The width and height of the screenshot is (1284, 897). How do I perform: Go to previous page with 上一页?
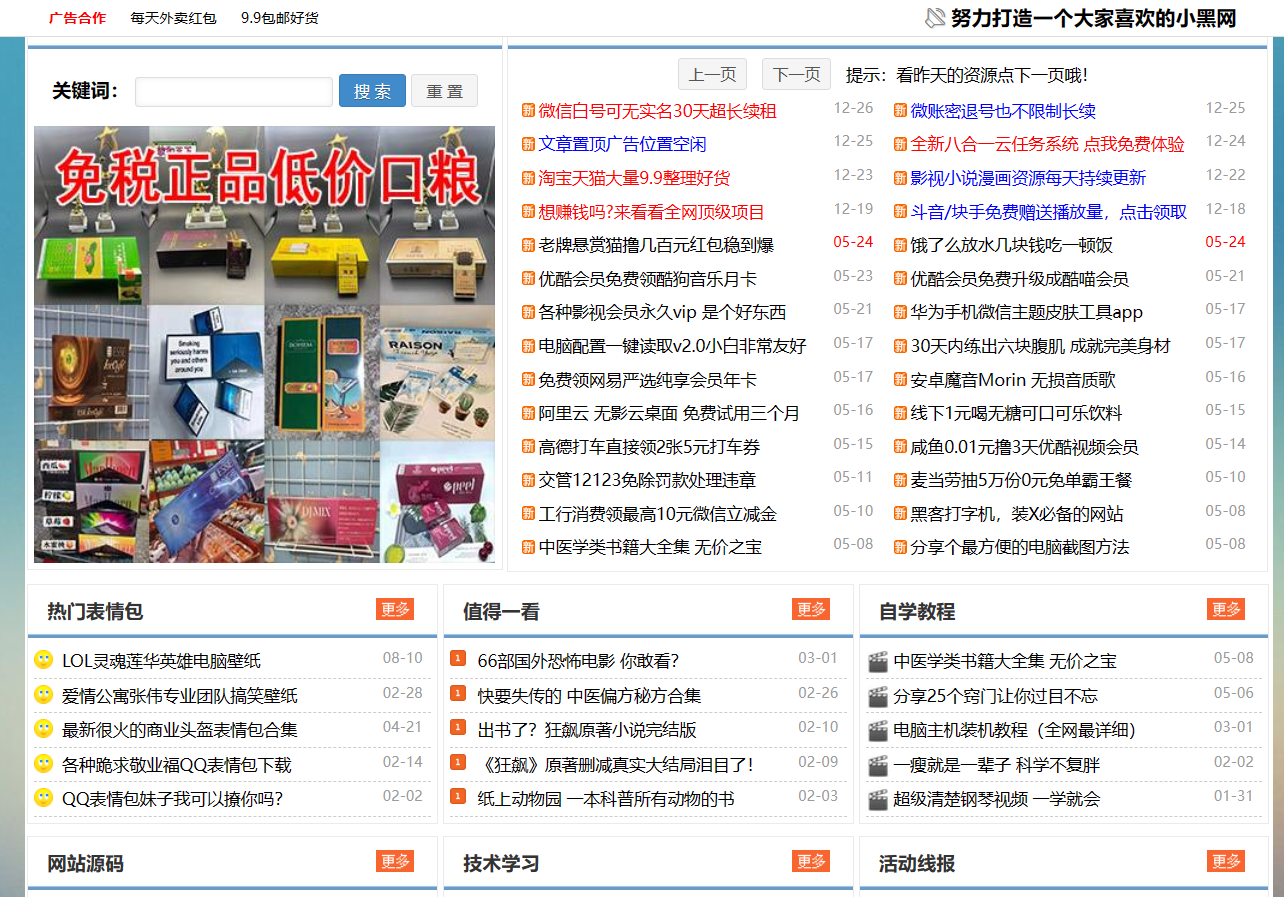(x=712, y=75)
